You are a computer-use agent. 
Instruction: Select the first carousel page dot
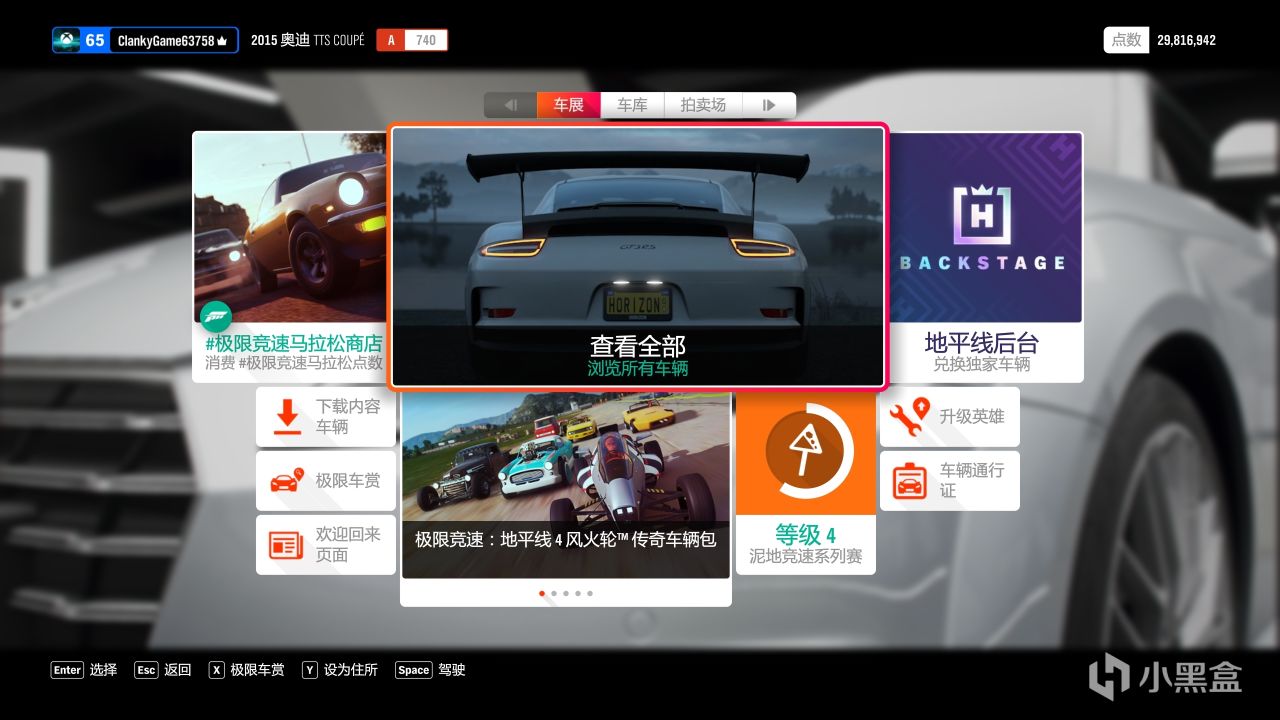pos(542,593)
